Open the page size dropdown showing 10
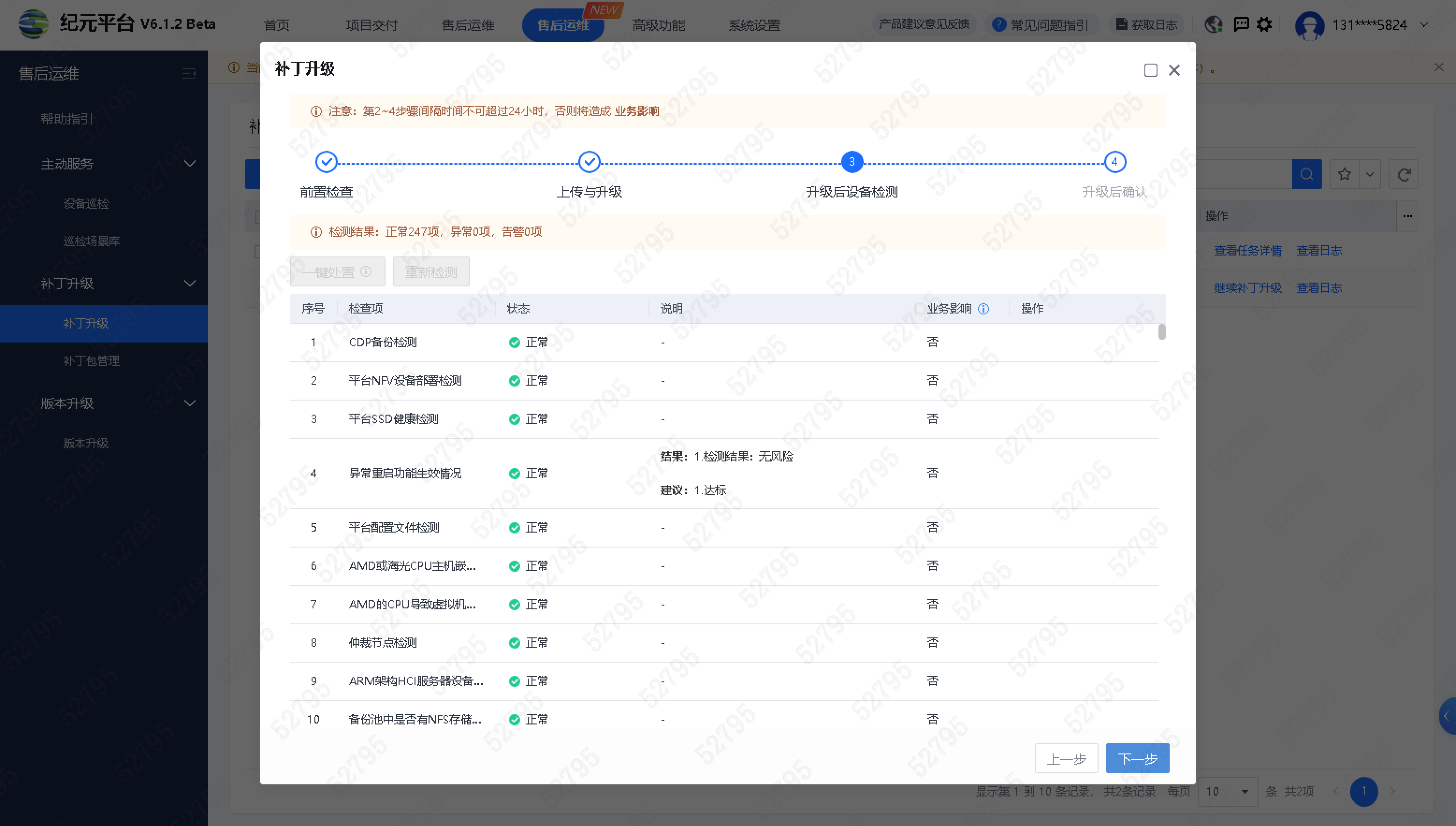The width and height of the screenshot is (1456, 826). click(x=1228, y=791)
